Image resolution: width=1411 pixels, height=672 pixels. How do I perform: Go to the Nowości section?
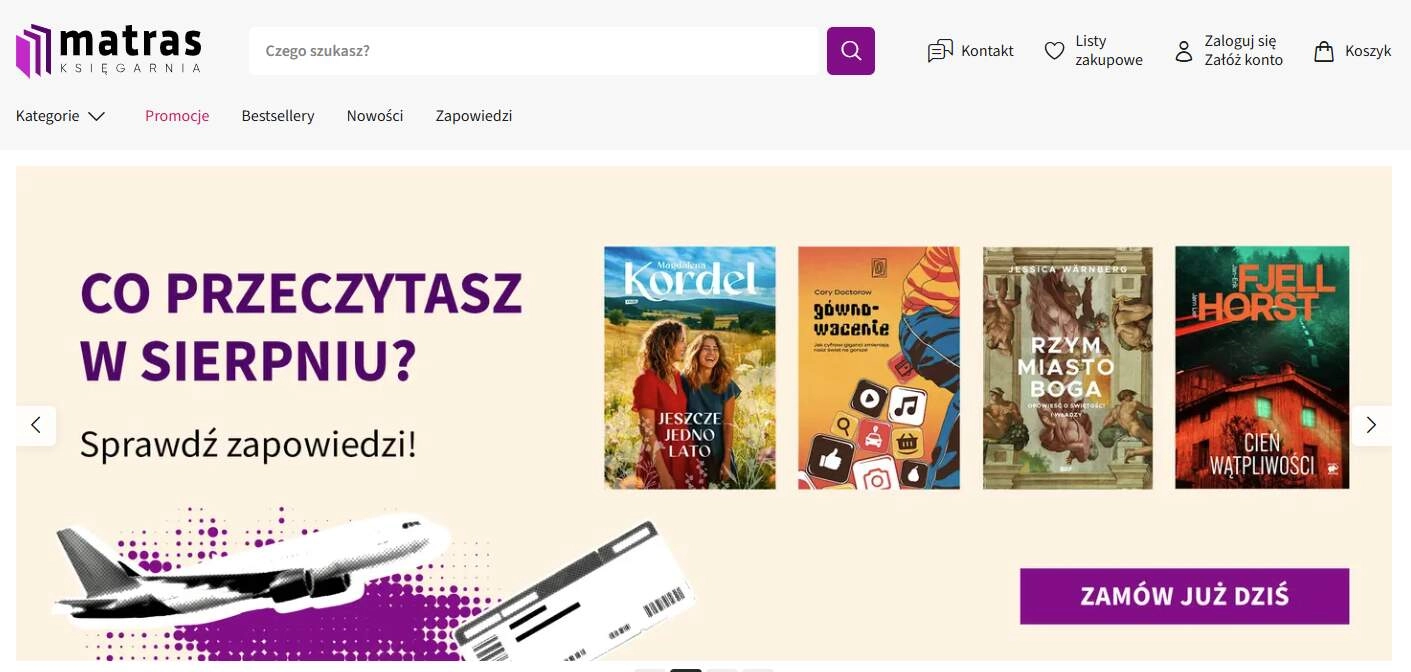(375, 116)
